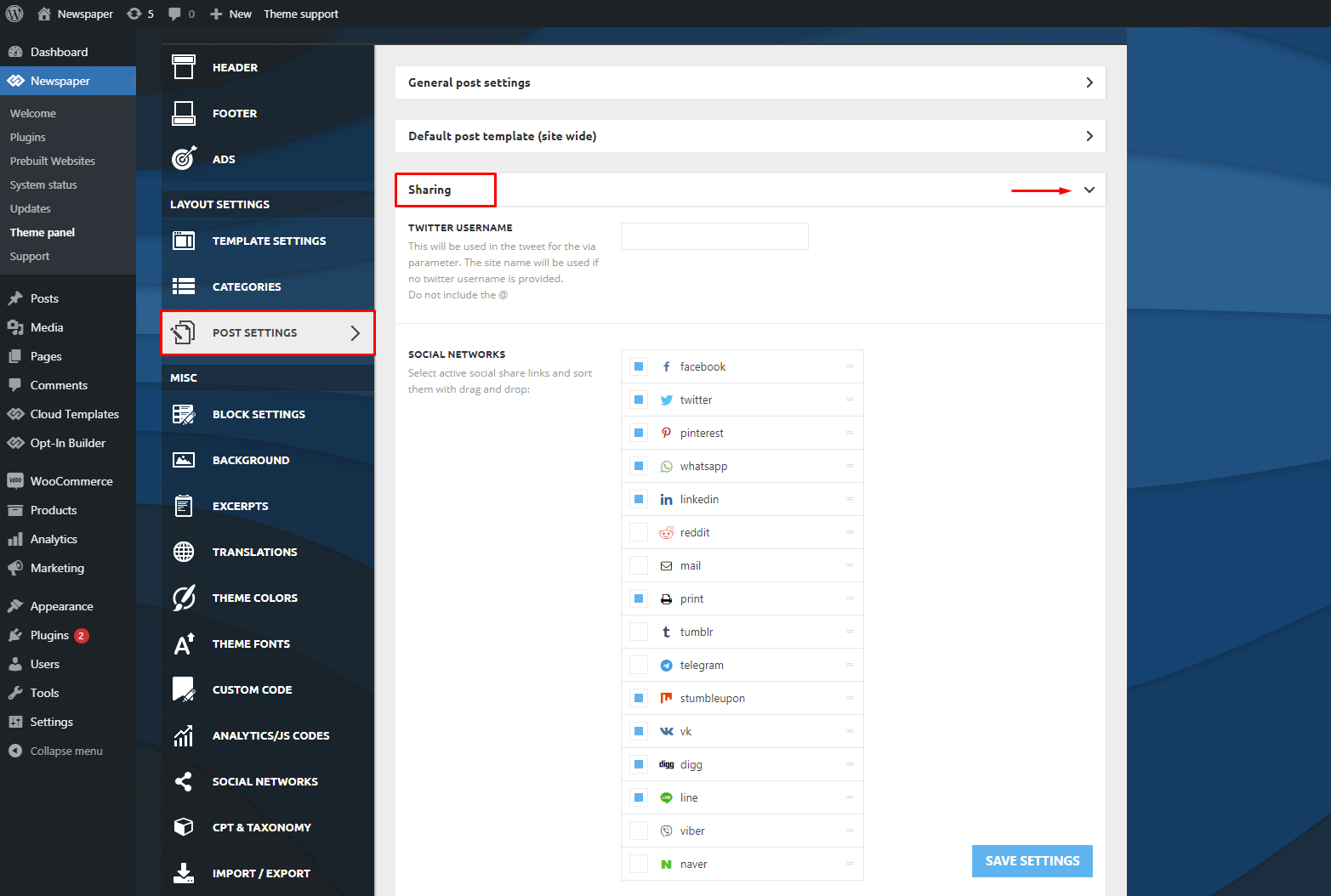This screenshot has width=1331, height=896.
Task: Uncheck the facebook sharing checkbox
Action: point(639,366)
